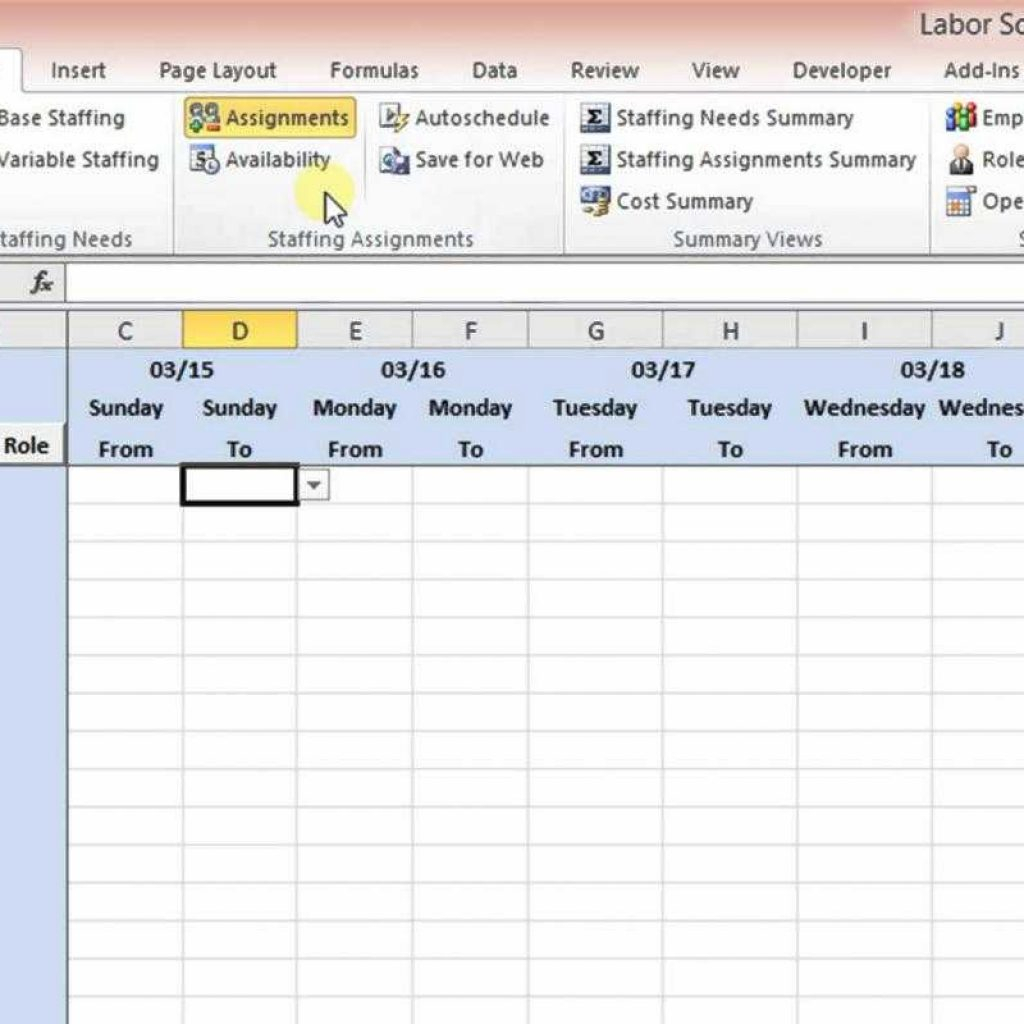
Task: Click the Availability clock icon
Action: [204, 160]
